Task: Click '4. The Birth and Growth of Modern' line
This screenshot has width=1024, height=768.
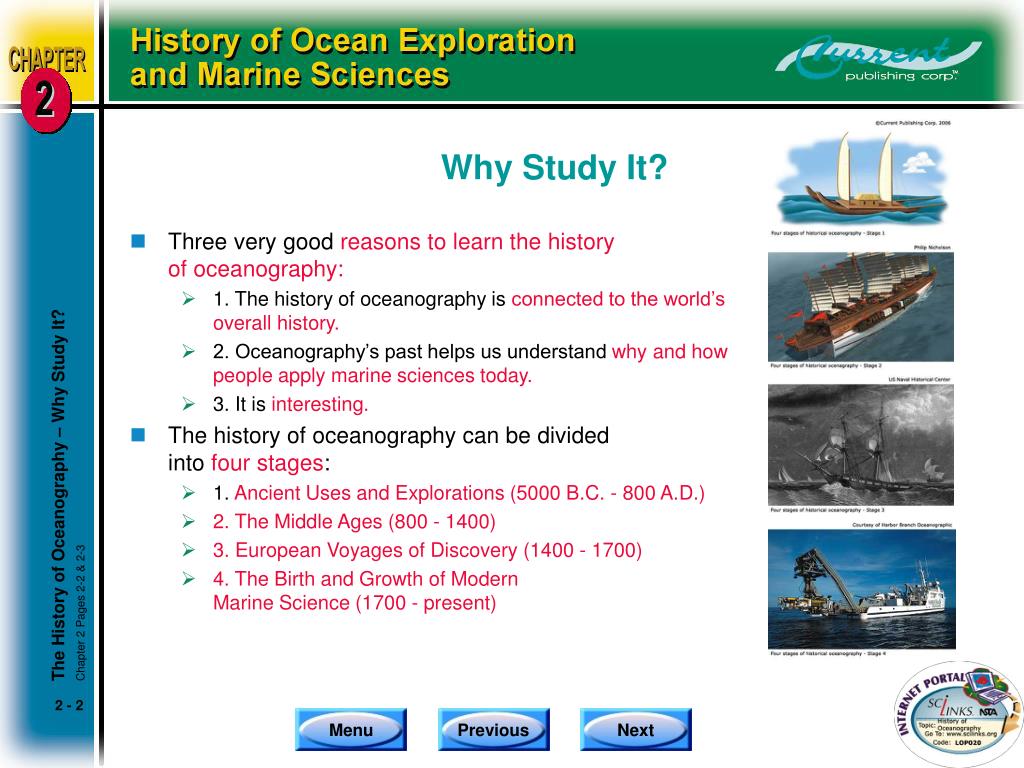Action: [x=365, y=579]
